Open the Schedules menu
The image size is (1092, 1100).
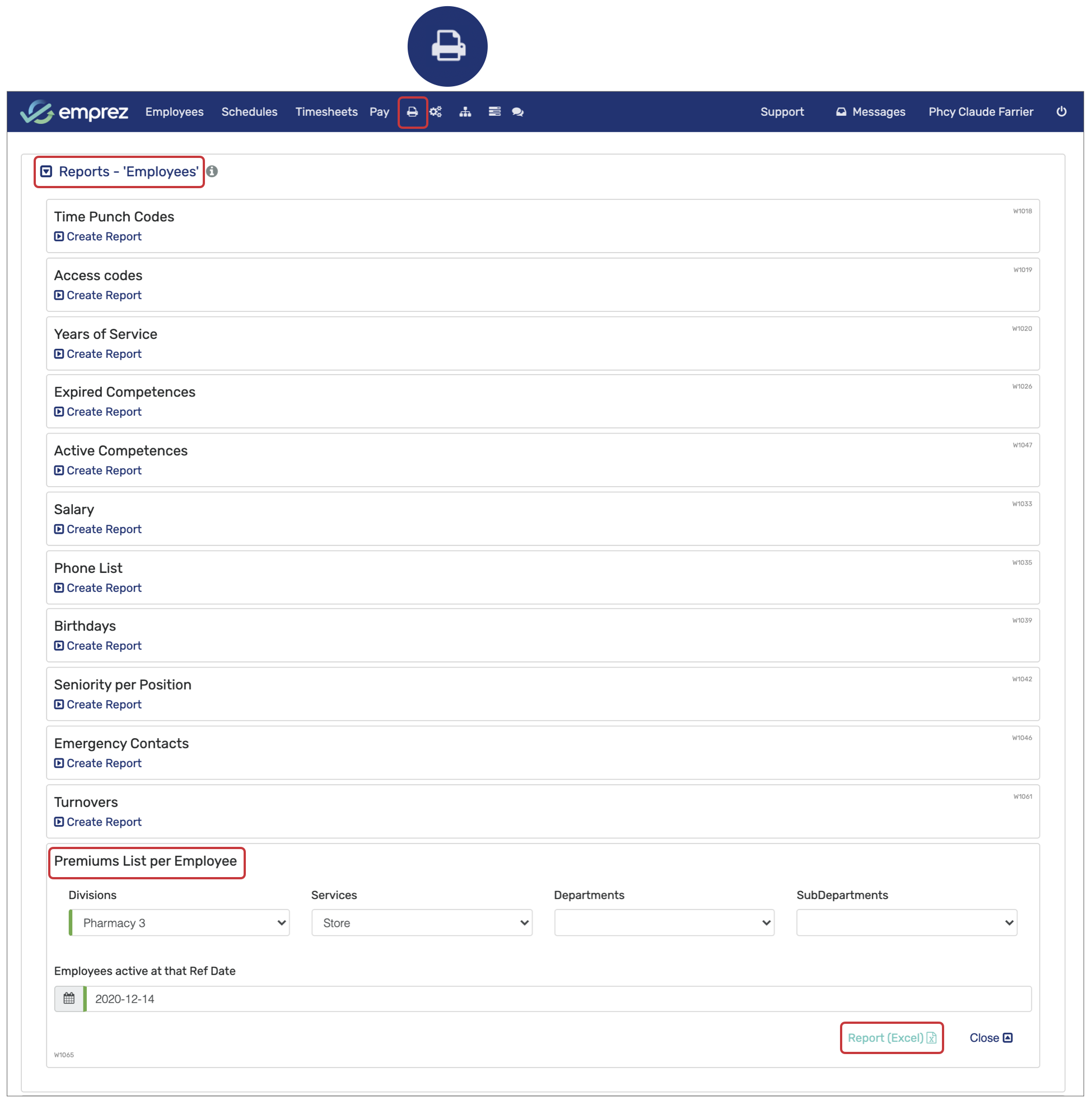coord(249,112)
